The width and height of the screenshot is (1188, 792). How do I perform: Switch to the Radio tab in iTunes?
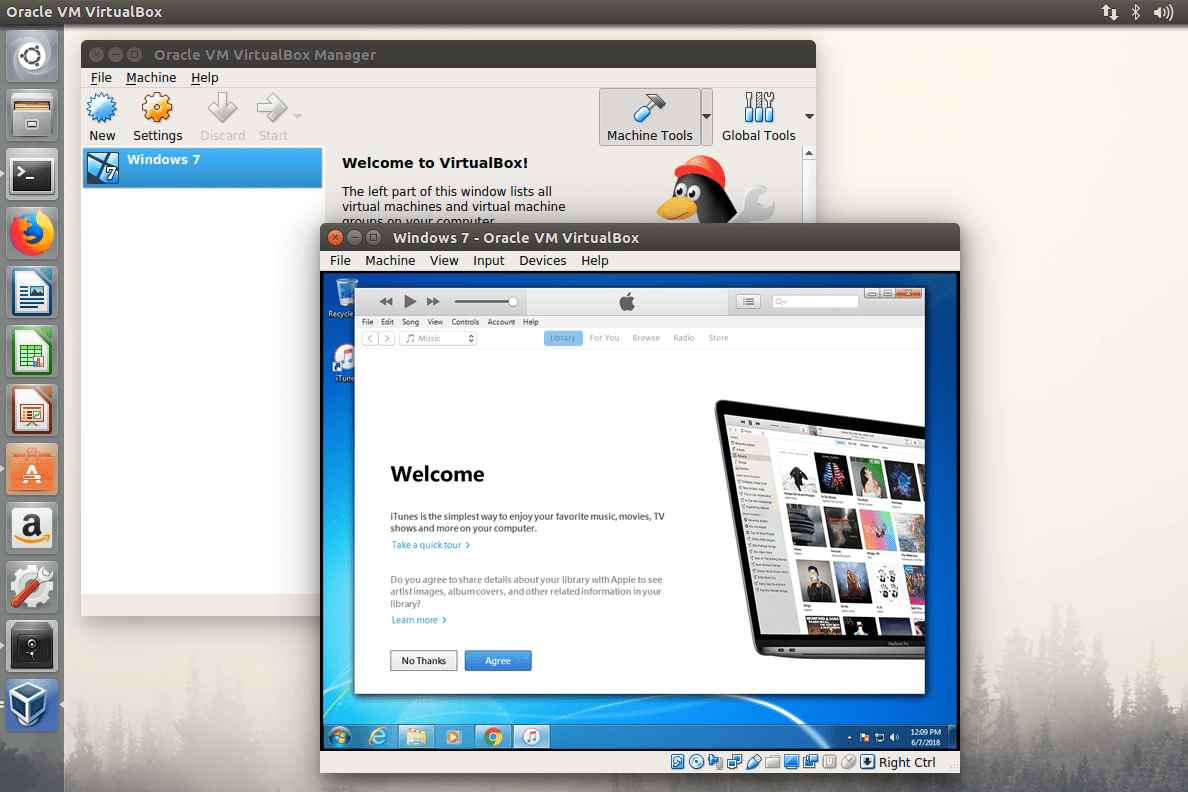(683, 338)
